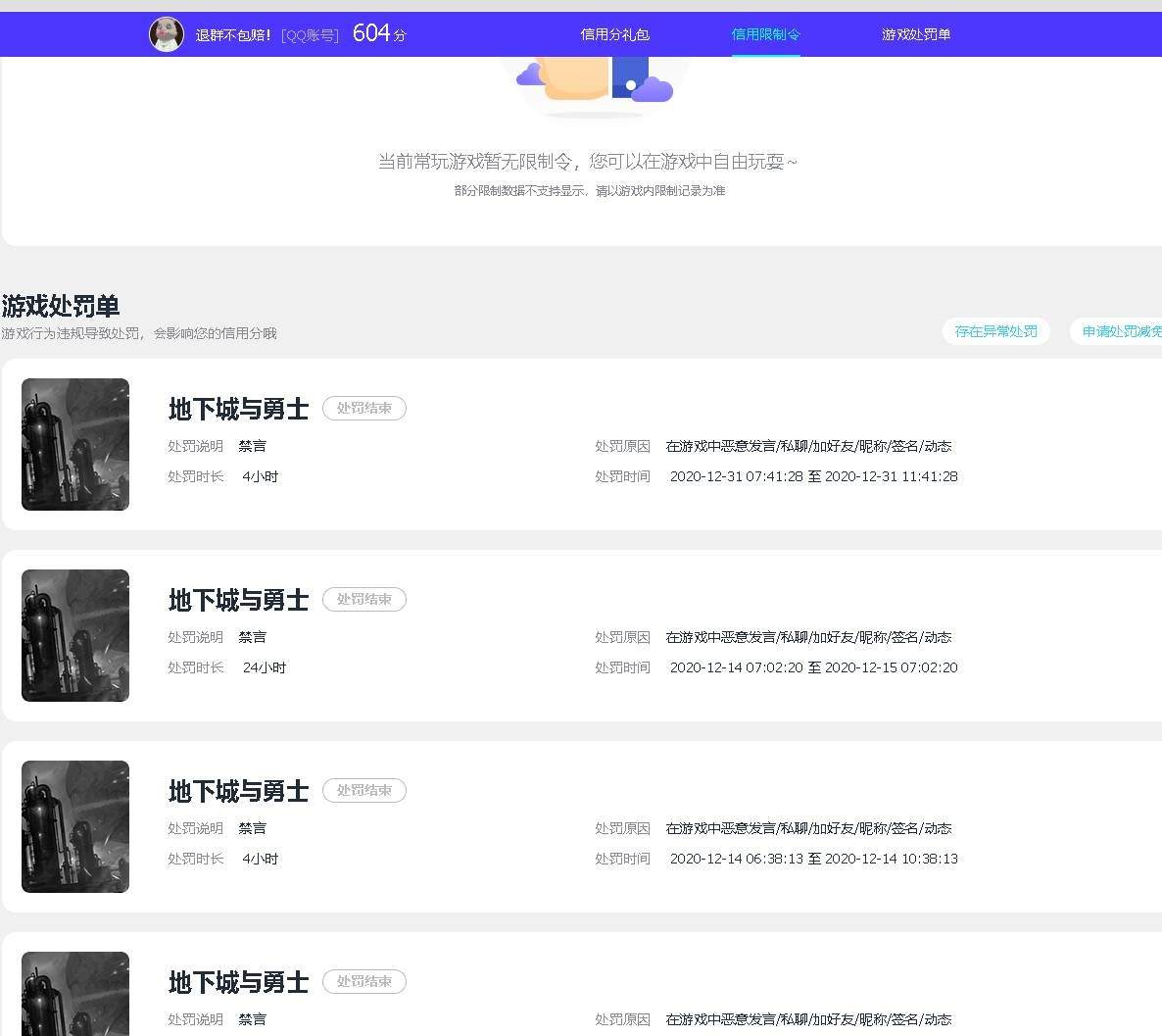This screenshot has width=1162, height=1036.
Task: Click the [QQ账号] label
Action: 310,35
